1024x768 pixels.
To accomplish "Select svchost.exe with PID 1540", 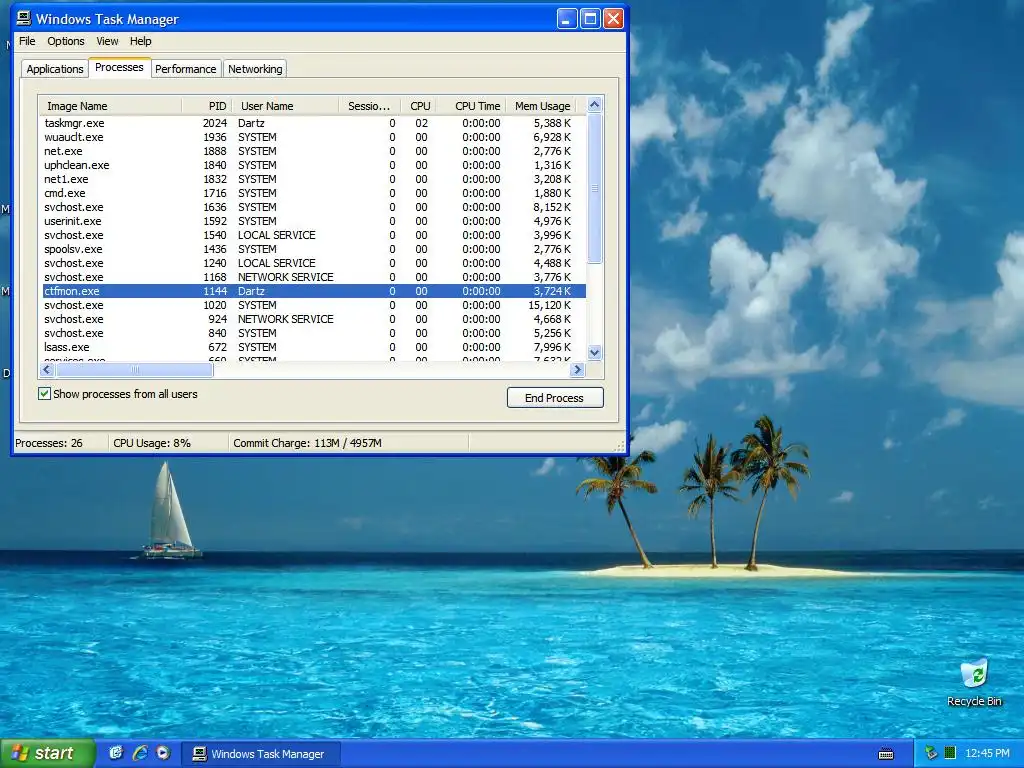I will point(314,235).
